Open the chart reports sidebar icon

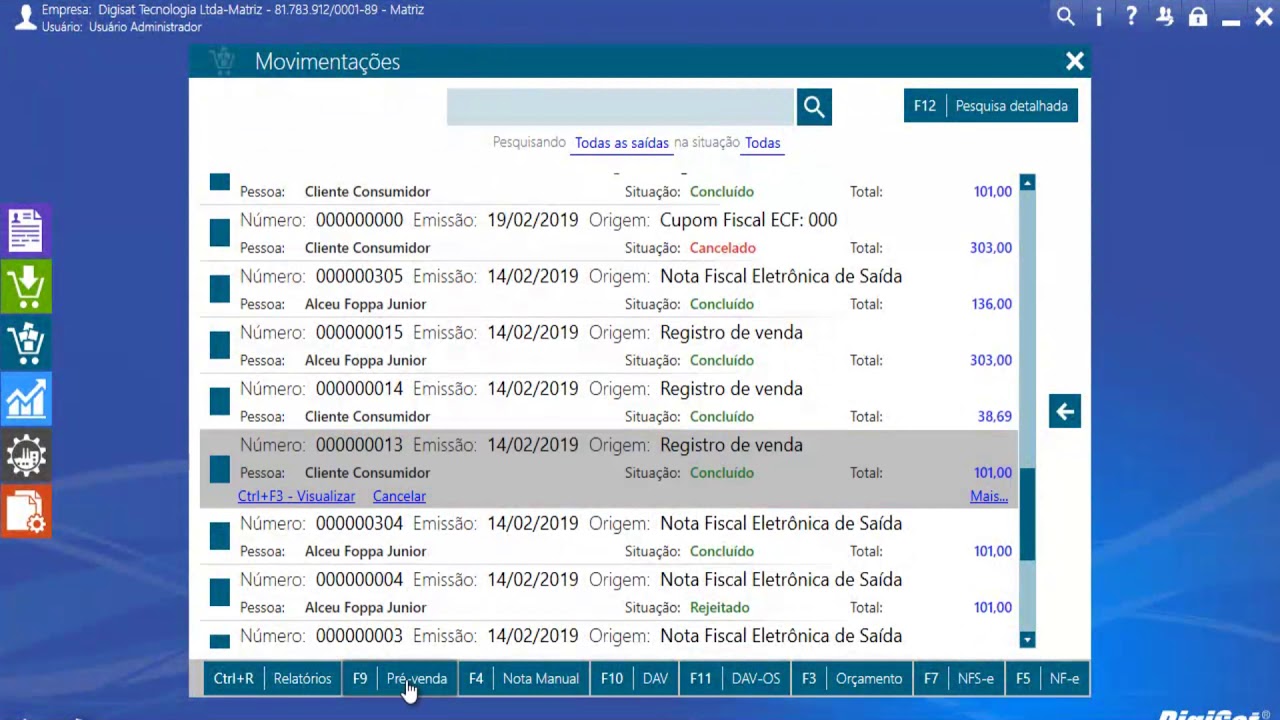tap(26, 399)
